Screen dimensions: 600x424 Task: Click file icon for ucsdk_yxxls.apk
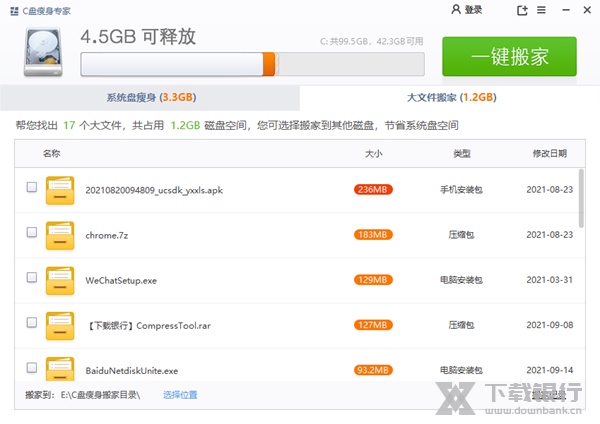[x=60, y=190]
